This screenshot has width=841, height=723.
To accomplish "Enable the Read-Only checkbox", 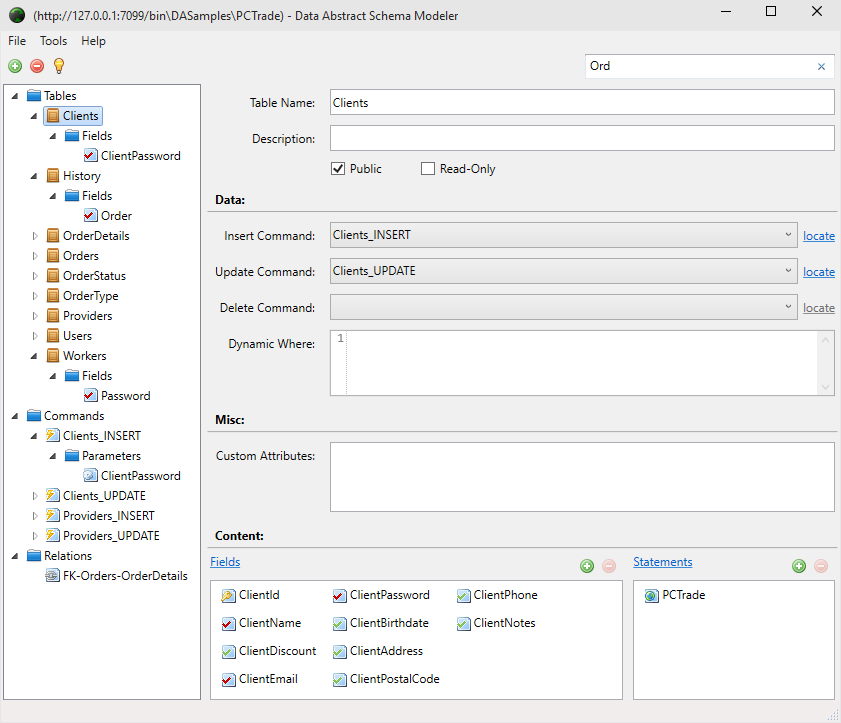I will (428, 169).
